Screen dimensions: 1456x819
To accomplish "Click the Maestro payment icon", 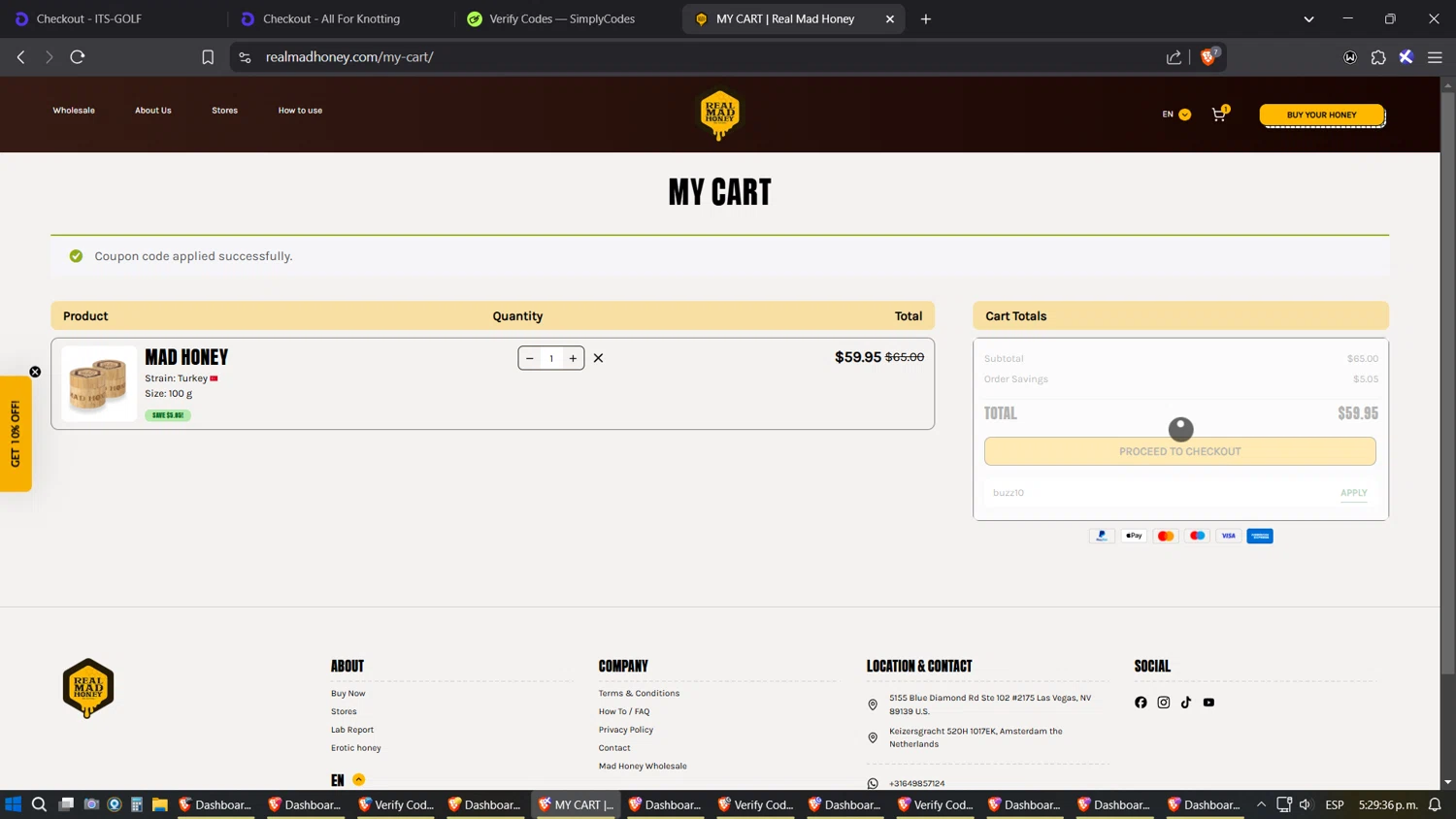I will tap(1197, 536).
